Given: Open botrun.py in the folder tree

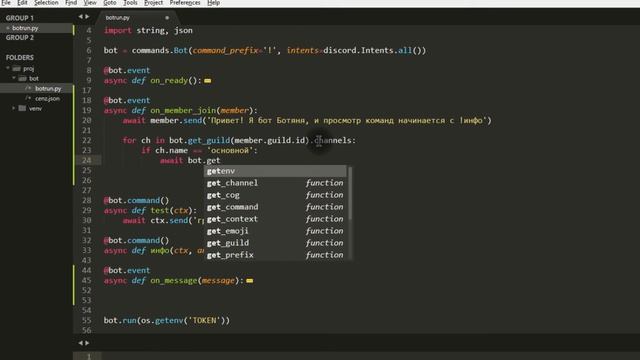Looking at the screenshot, I should point(48,89).
